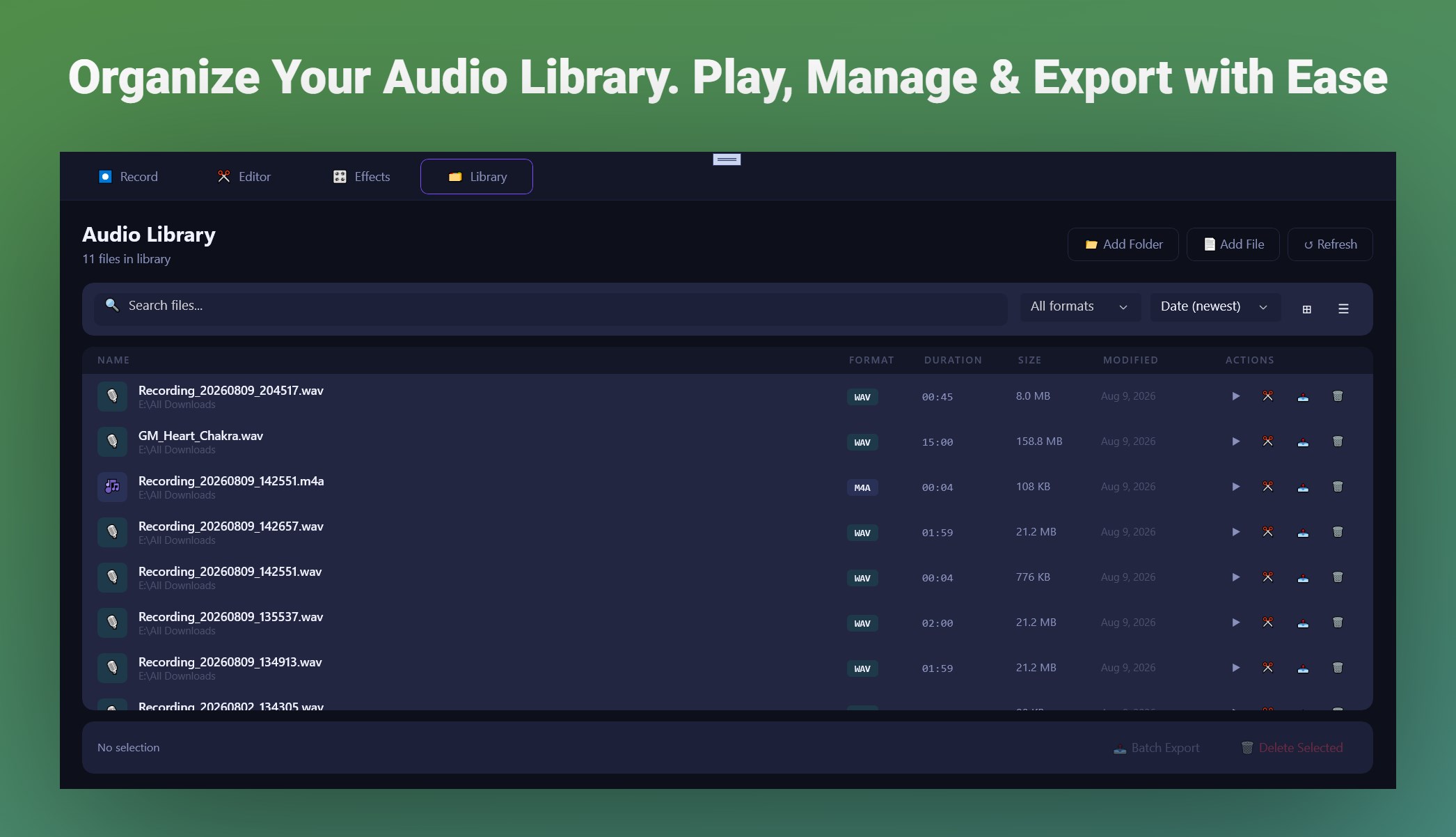Open the Date (newest) sort dropdown

(x=1215, y=307)
